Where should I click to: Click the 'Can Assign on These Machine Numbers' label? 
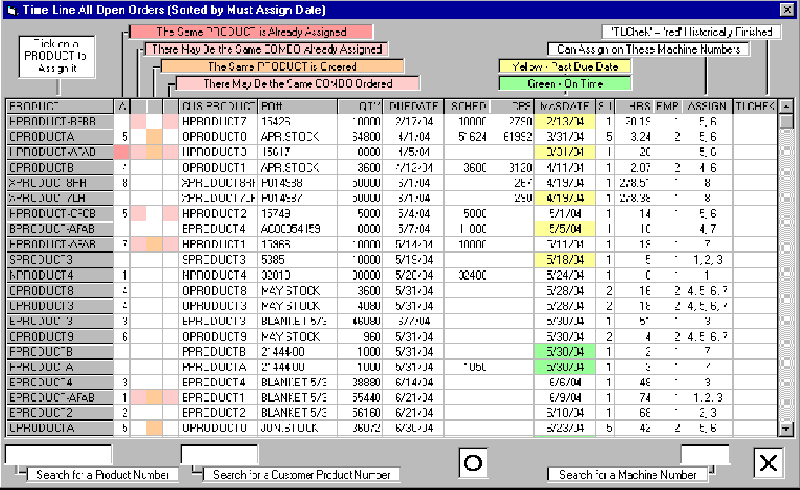tap(648, 49)
